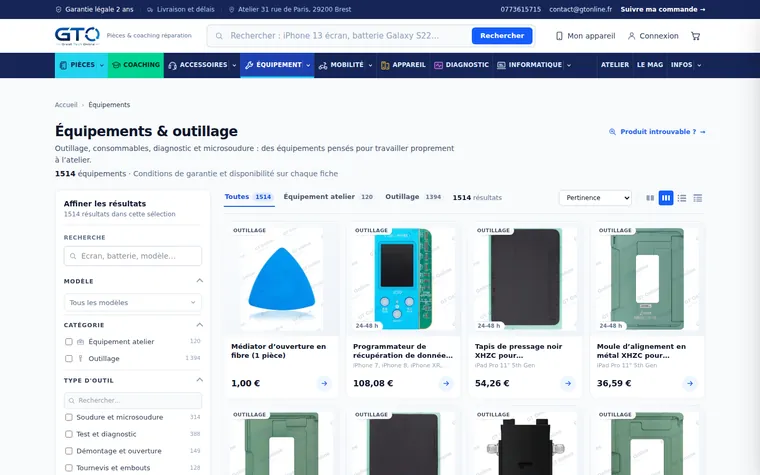This screenshot has height=475, width=760.
Task: Click the scooter icon in Mobilité menu
Action: 323,65
